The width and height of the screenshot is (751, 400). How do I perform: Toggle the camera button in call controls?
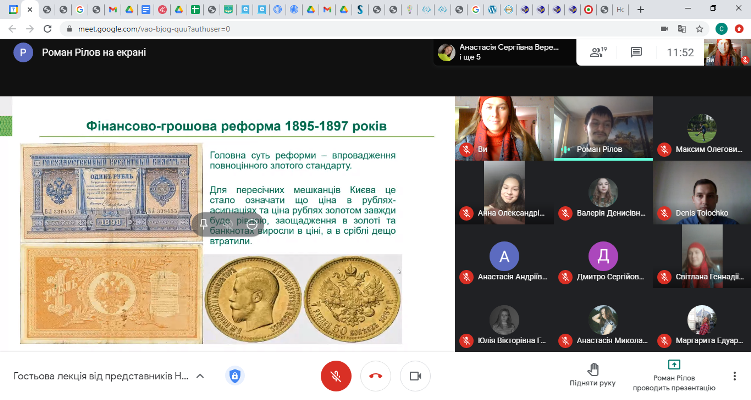click(x=415, y=376)
